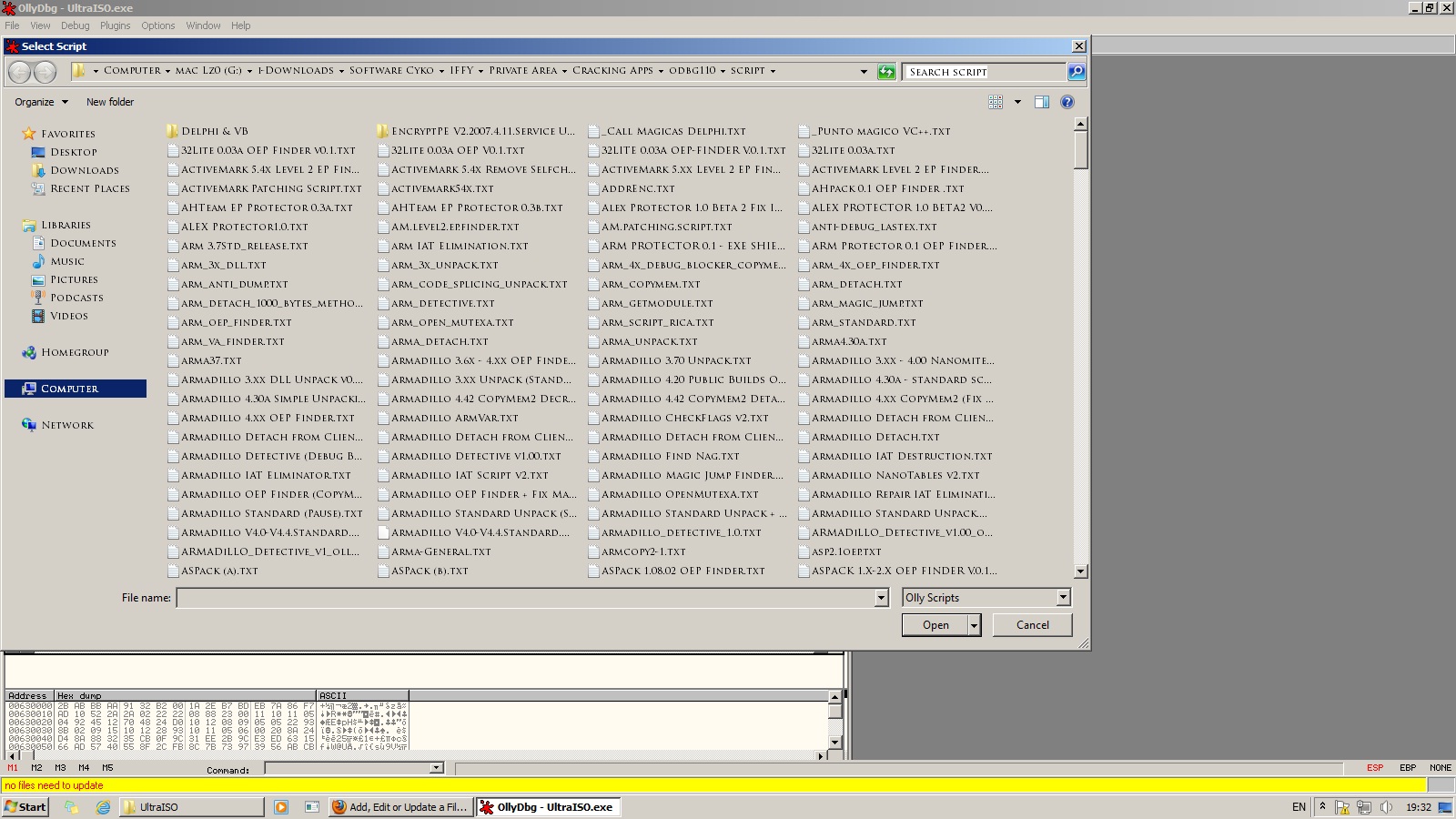1456x819 pixels.
Task: Open the Command combo box dropdown in OllyDbg
Action: pos(437,768)
